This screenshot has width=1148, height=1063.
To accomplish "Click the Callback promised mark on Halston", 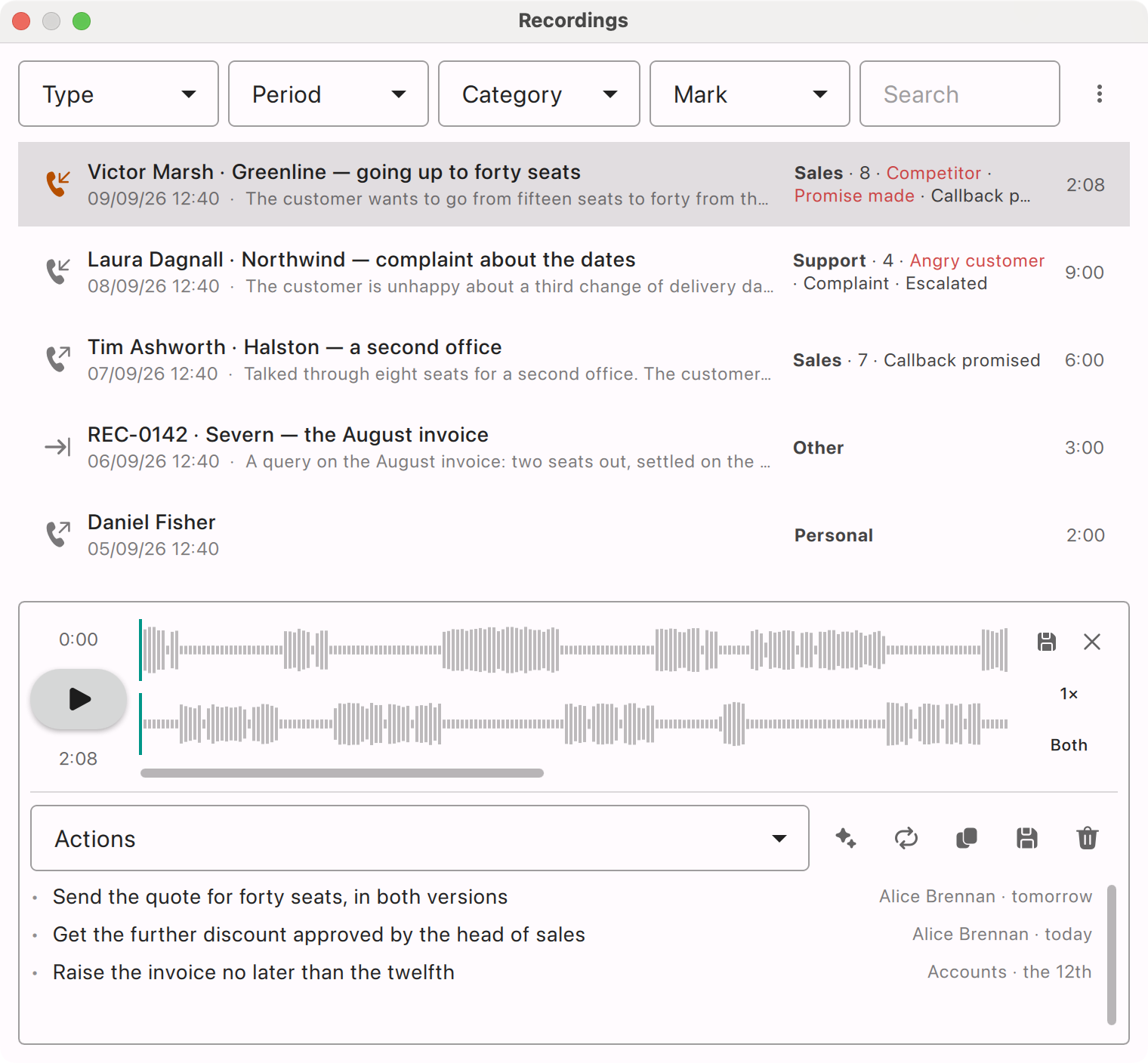I will [962, 360].
